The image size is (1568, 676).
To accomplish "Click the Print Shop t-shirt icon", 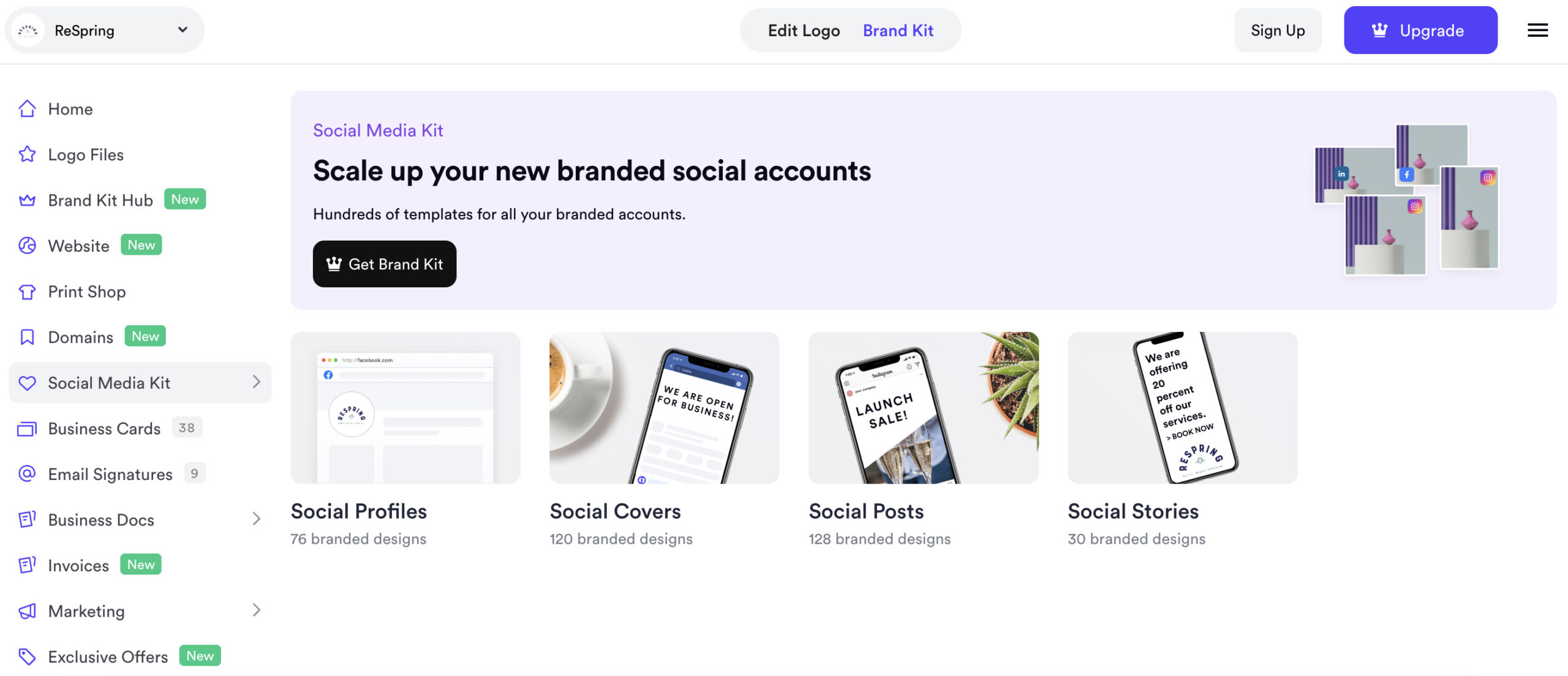I will coord(27,291).
